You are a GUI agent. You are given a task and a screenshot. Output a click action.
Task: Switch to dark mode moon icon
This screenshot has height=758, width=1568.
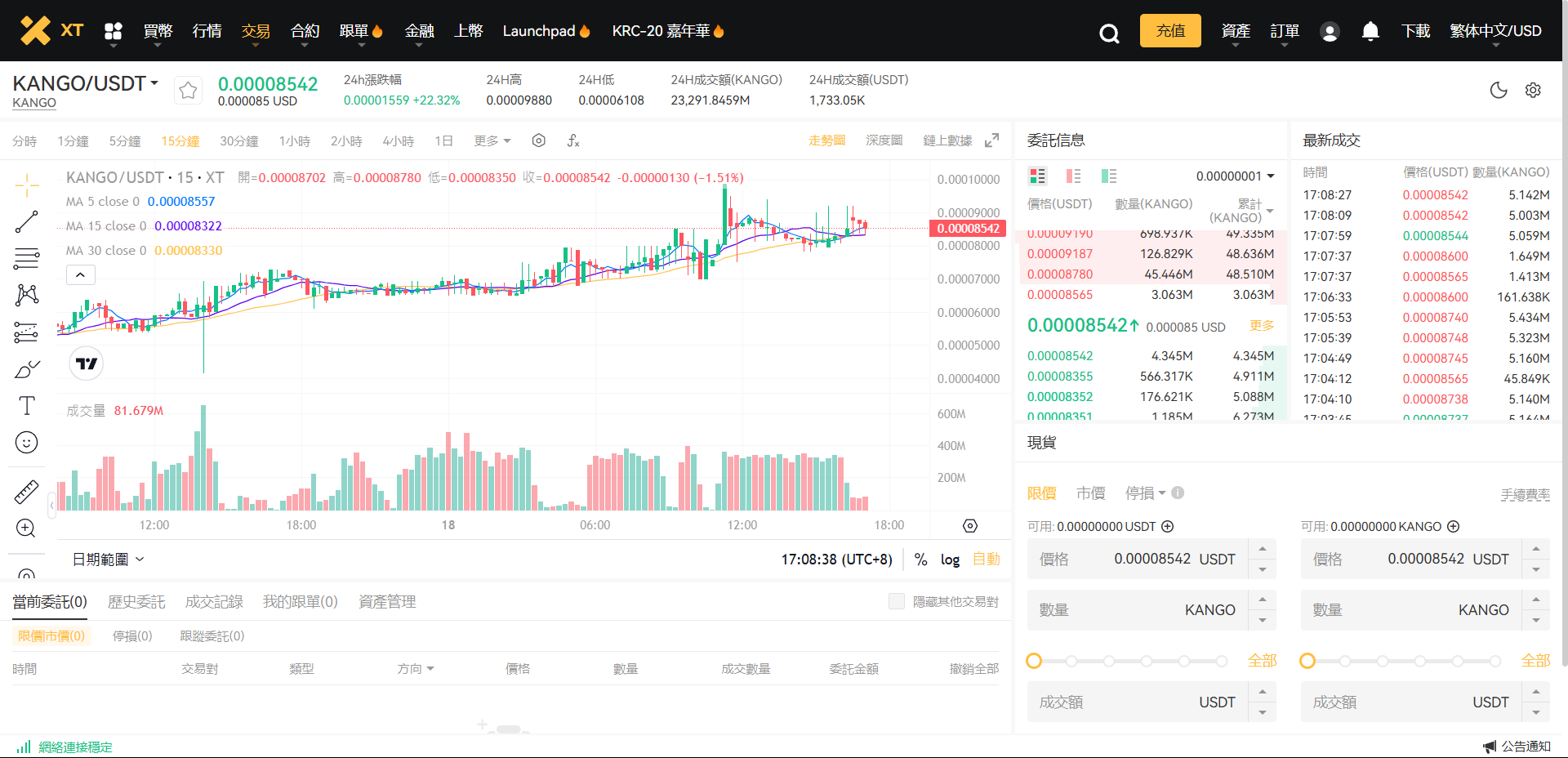point(1499,90)
